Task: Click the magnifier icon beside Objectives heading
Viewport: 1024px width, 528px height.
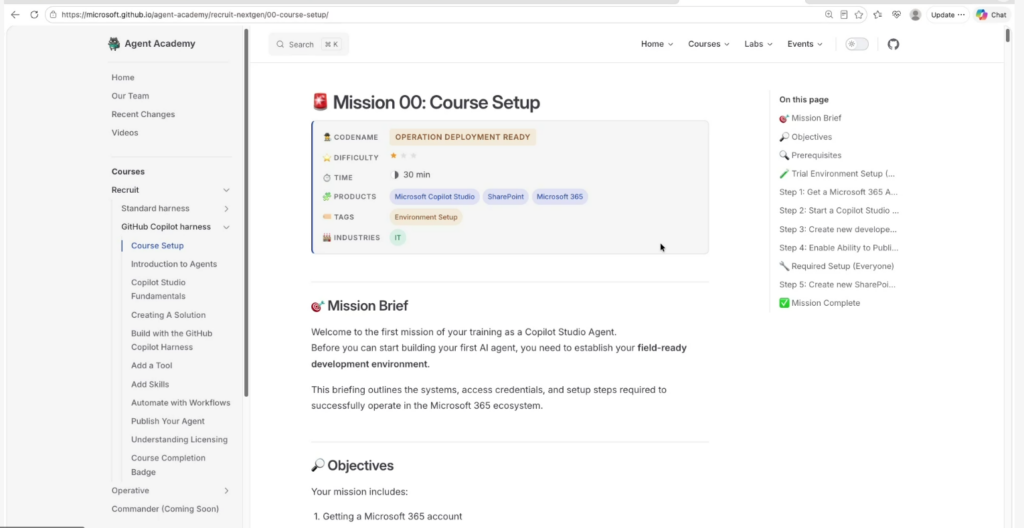Action: [317, 465]
